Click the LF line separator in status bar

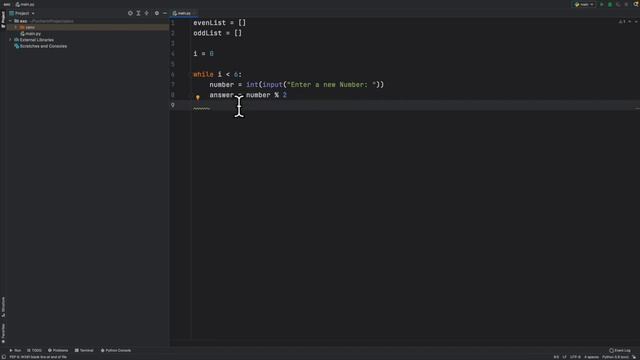point(564,357)
